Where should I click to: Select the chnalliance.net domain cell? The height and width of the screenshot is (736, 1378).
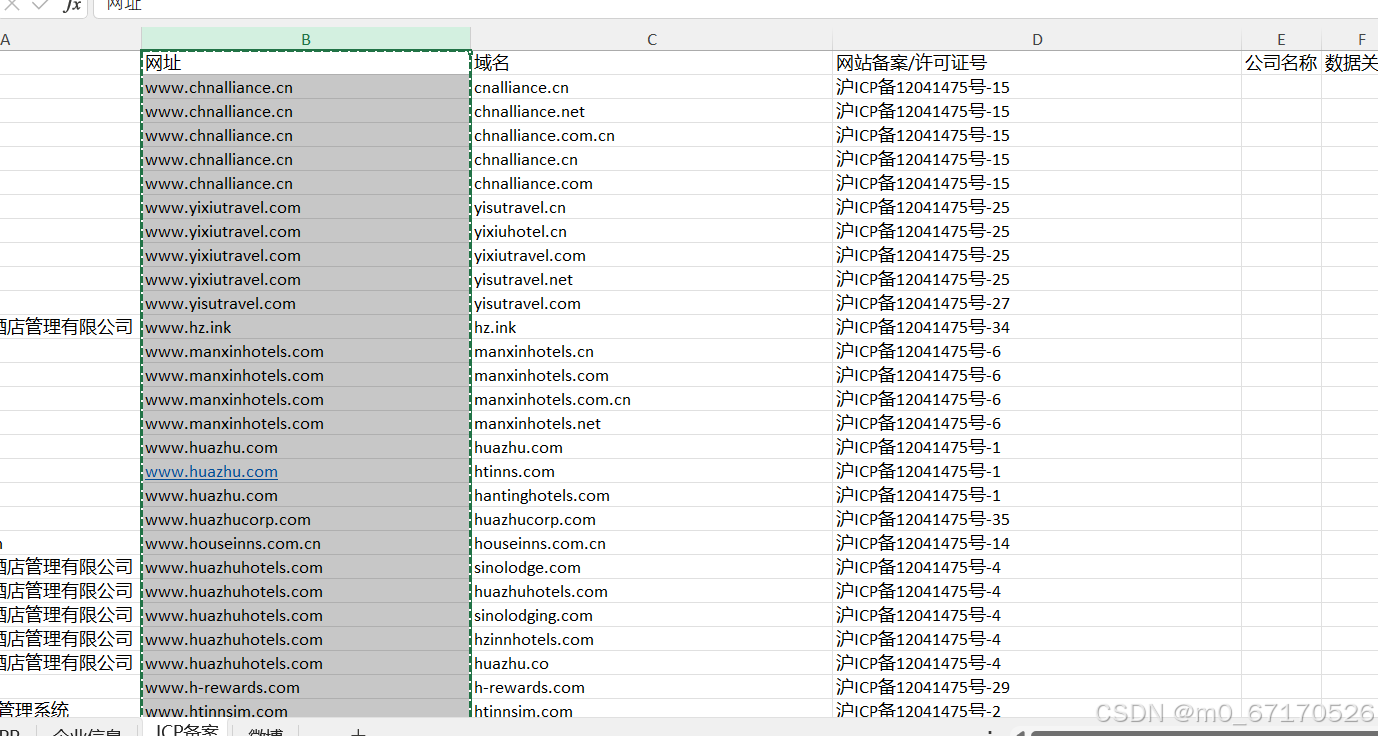[x=652, y=111]
